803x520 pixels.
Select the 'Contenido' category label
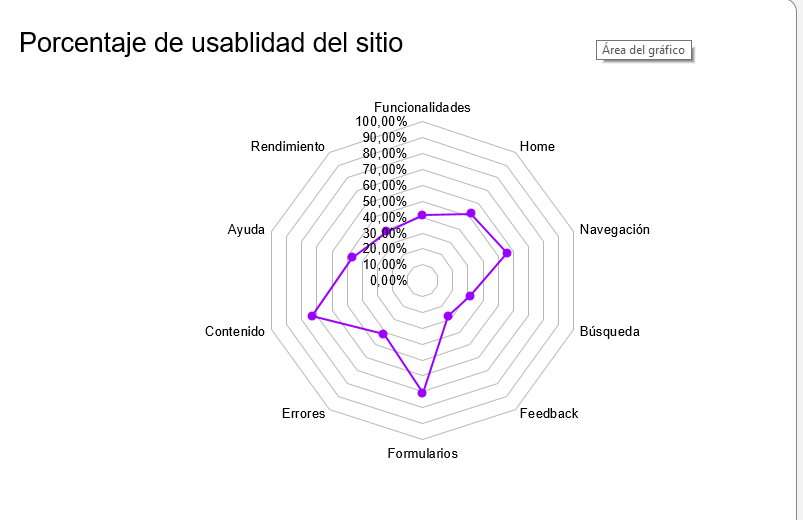[x=234, y=332]
